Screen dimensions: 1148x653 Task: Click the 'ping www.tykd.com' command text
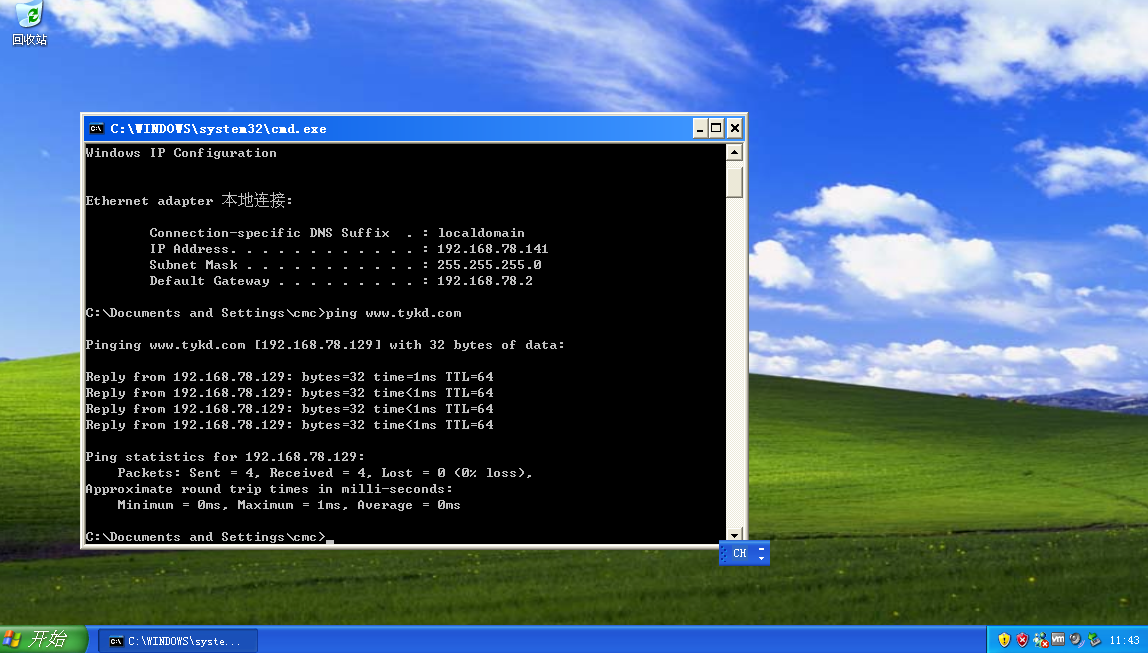(x=394, y=313)
